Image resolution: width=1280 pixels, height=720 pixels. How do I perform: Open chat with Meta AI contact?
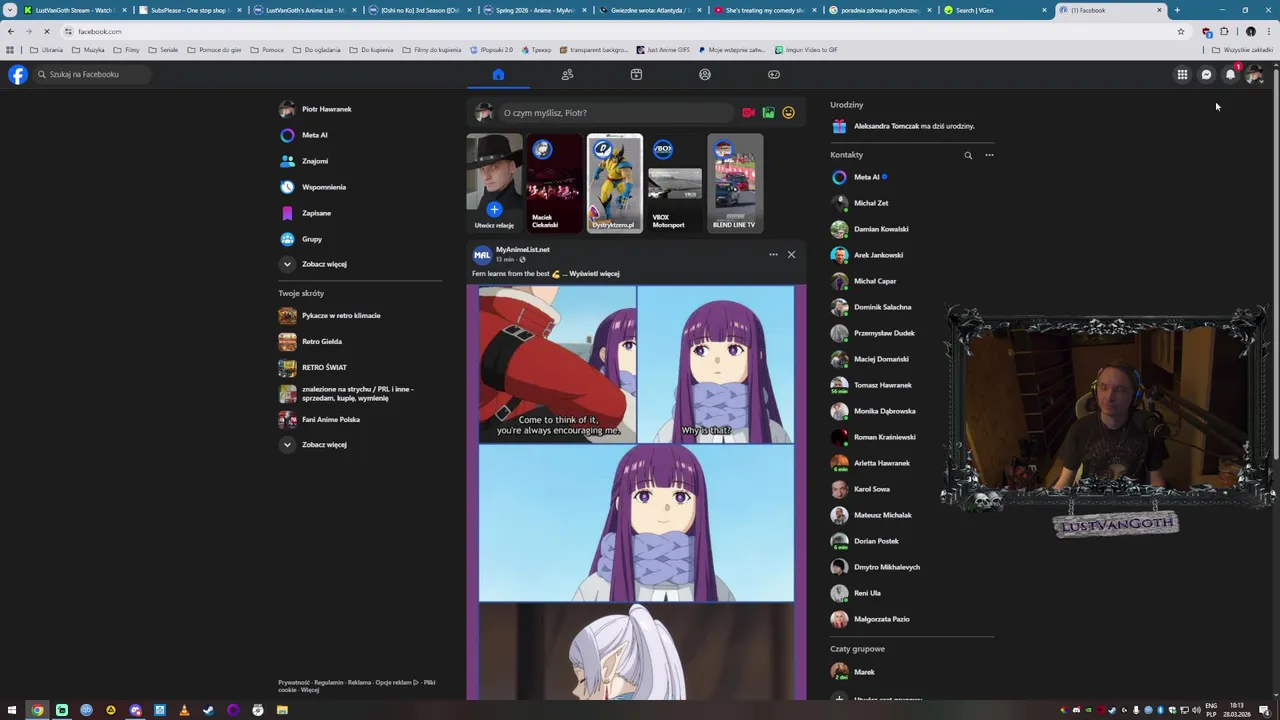(x=912, y=177)
